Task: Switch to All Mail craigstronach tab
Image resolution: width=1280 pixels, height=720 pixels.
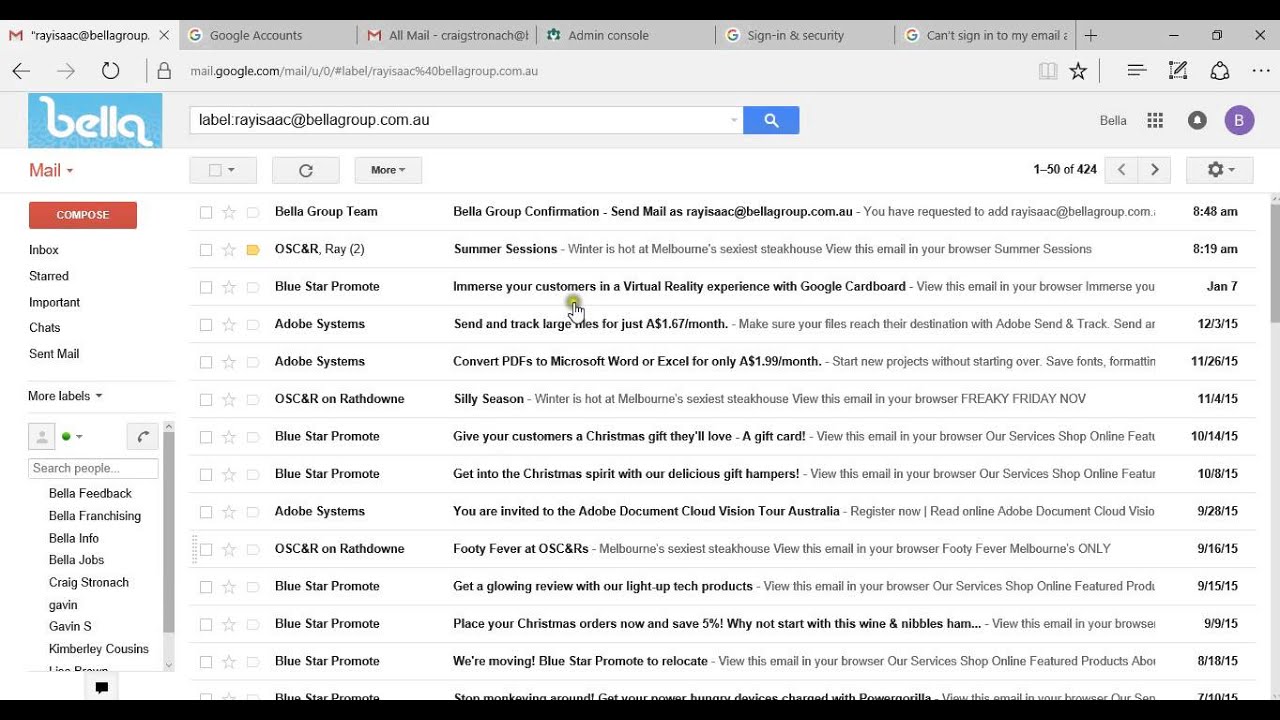Action: pos(447,35)
